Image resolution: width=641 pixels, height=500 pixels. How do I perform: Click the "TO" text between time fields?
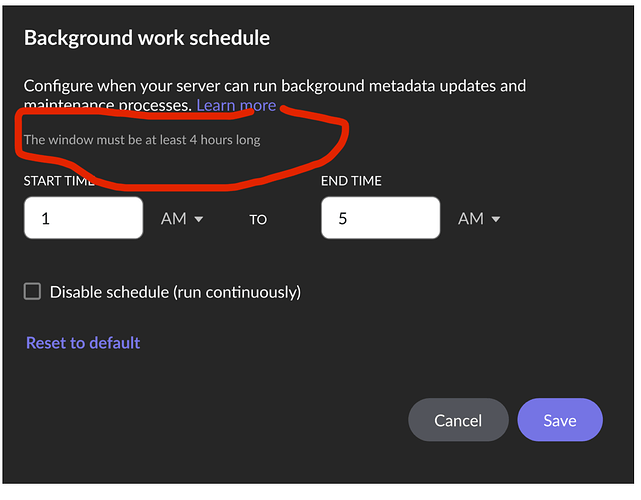coord(258,219)
